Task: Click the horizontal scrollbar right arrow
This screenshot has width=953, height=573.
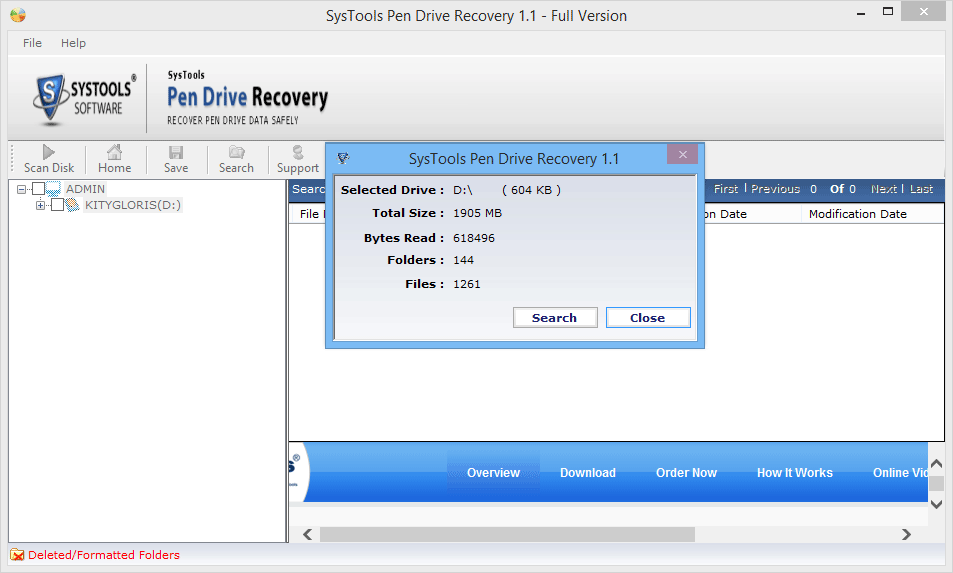Action: [906, 534]
